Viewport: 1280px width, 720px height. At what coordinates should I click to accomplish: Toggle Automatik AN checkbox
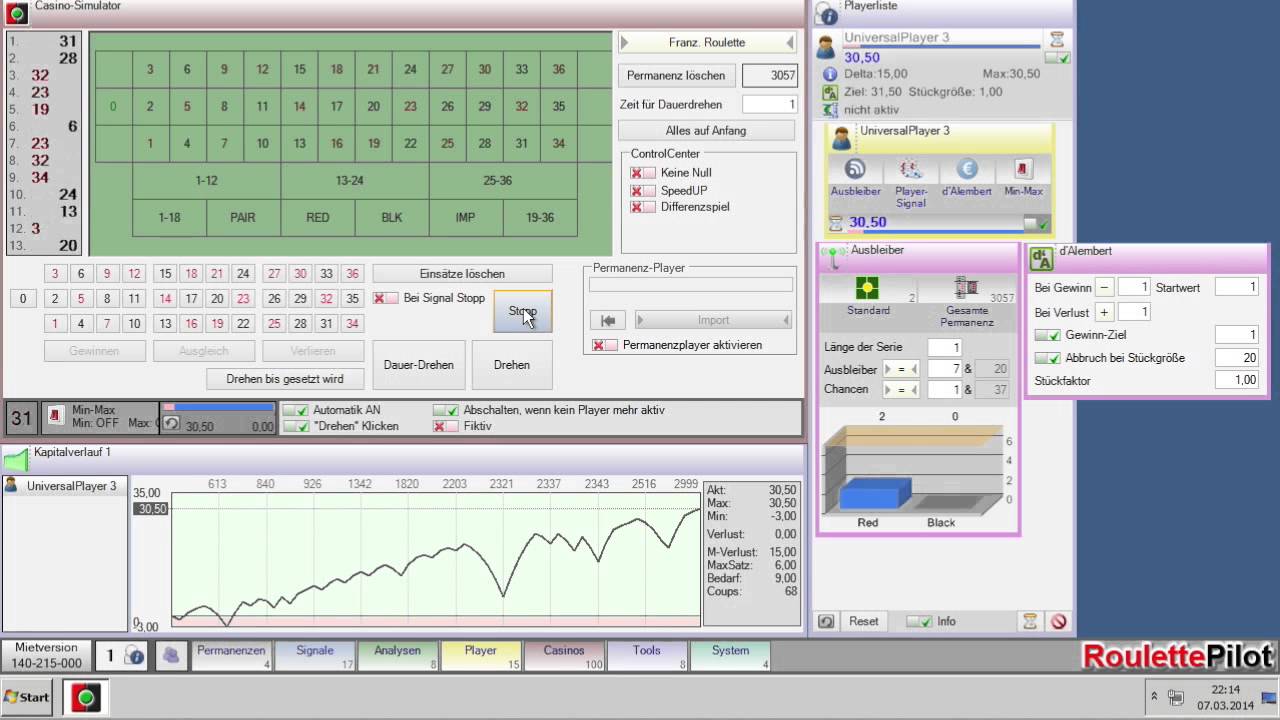(x=295, y=410)
